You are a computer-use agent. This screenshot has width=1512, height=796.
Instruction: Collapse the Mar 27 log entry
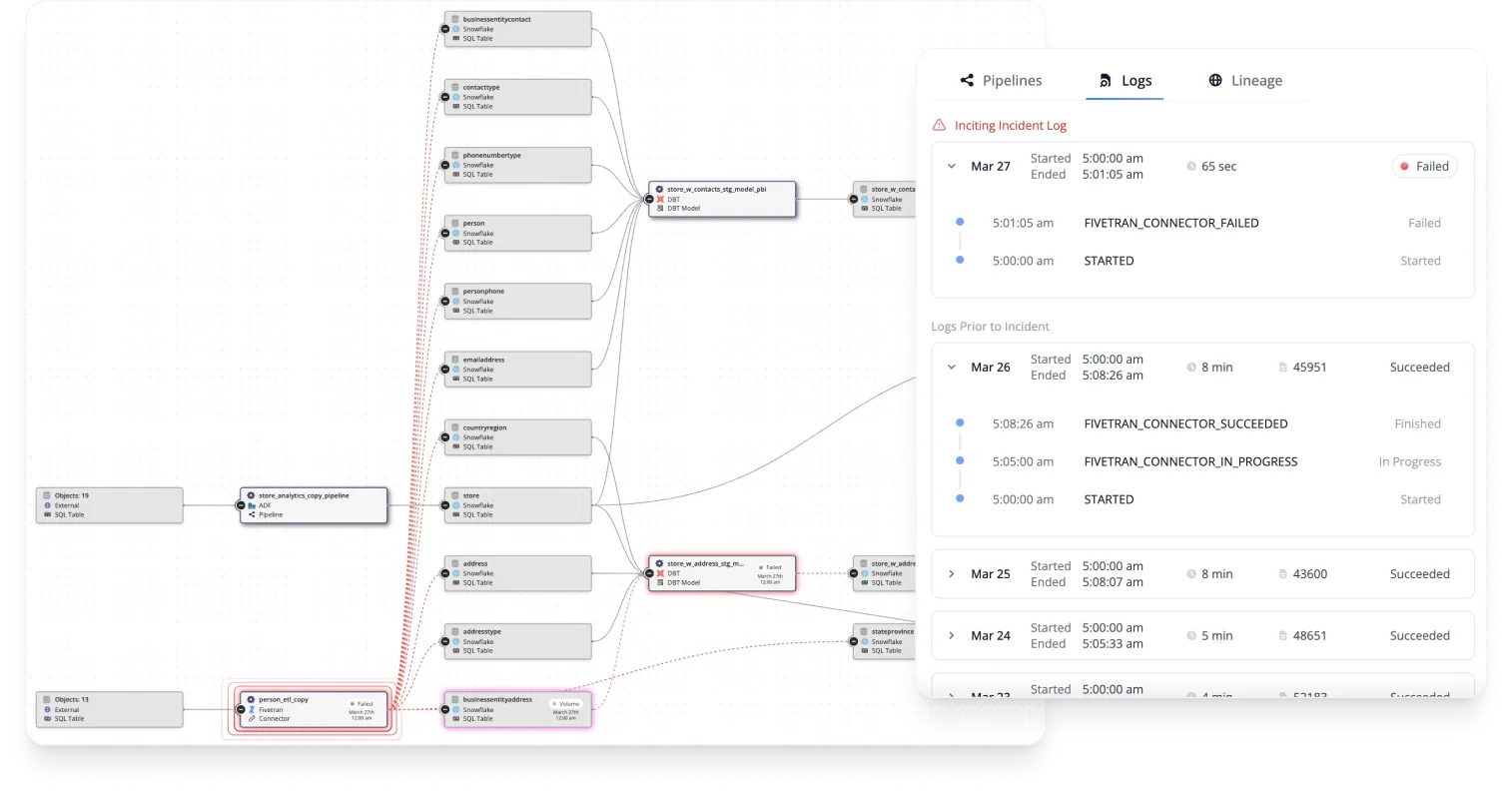pyautogui.click(x=952, y=167)
